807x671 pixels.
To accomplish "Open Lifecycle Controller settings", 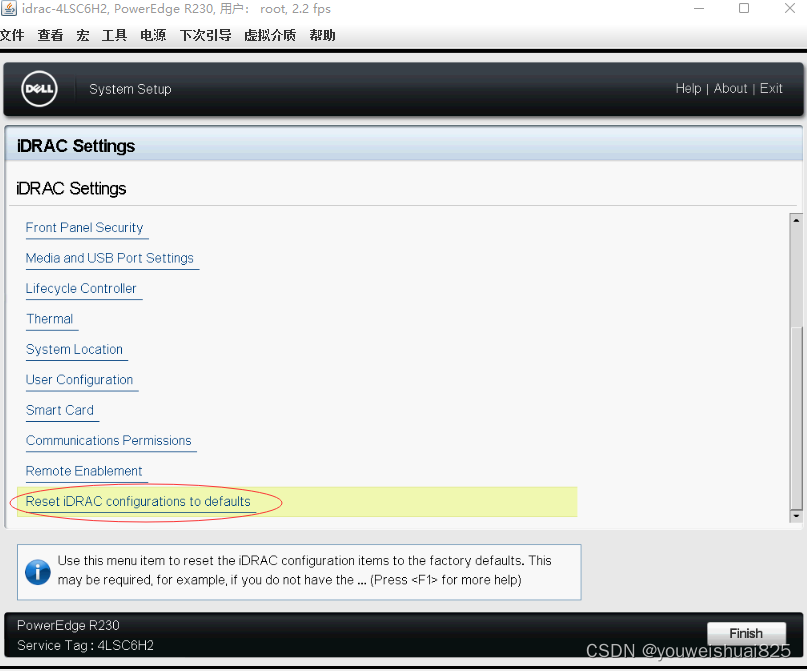I will [81, 288].
